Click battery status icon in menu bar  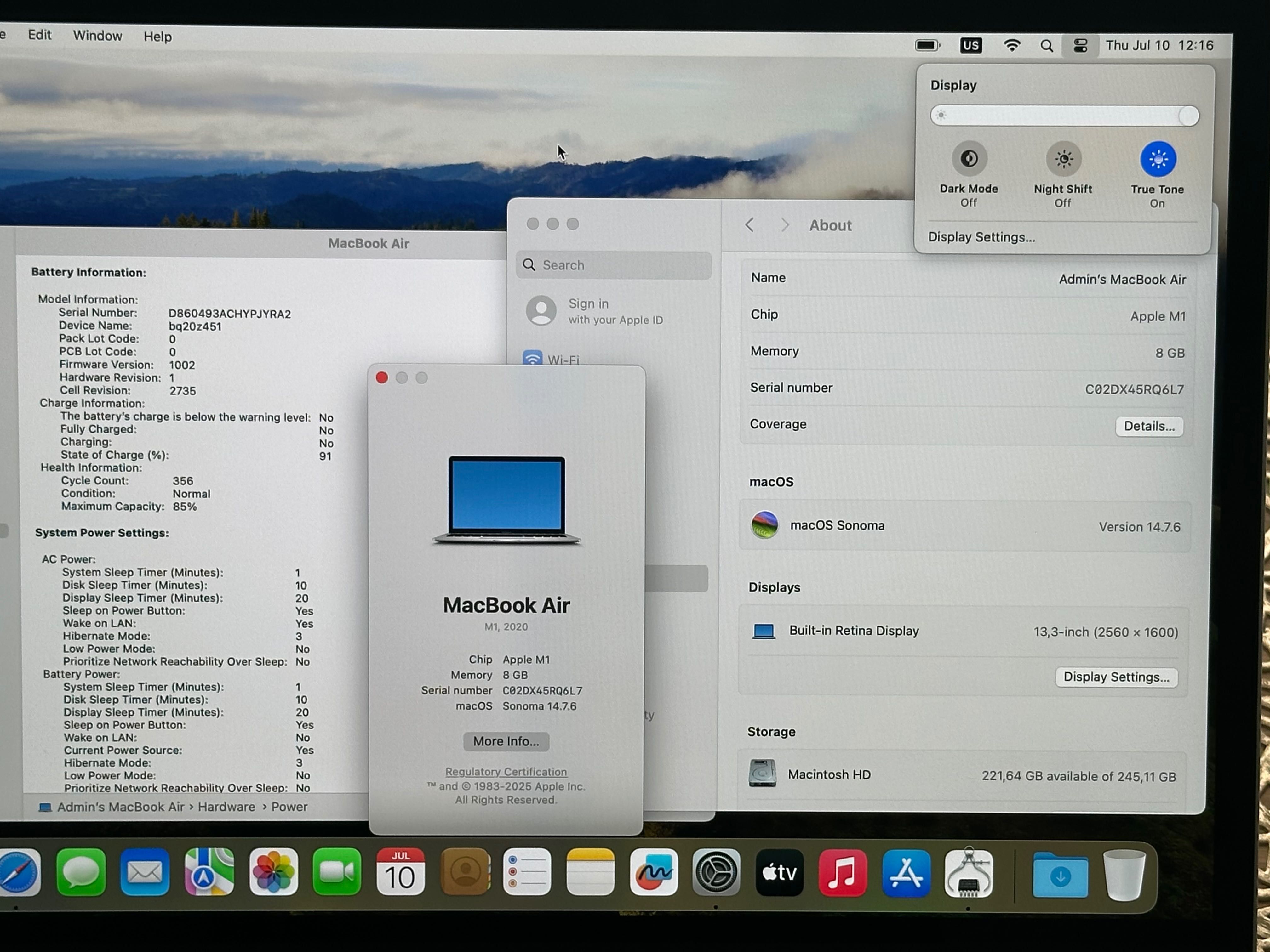927,45
